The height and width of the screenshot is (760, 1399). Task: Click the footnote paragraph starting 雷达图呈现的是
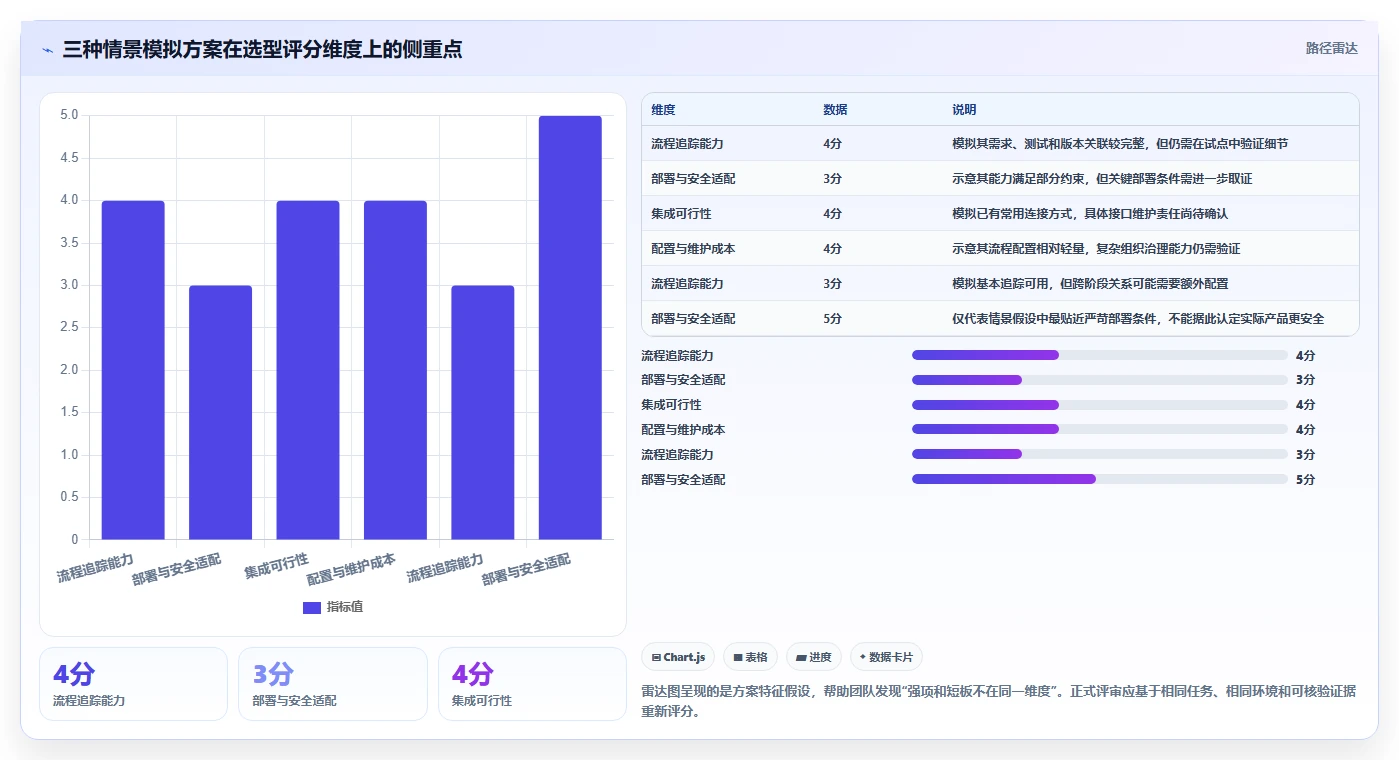[999, 702]
